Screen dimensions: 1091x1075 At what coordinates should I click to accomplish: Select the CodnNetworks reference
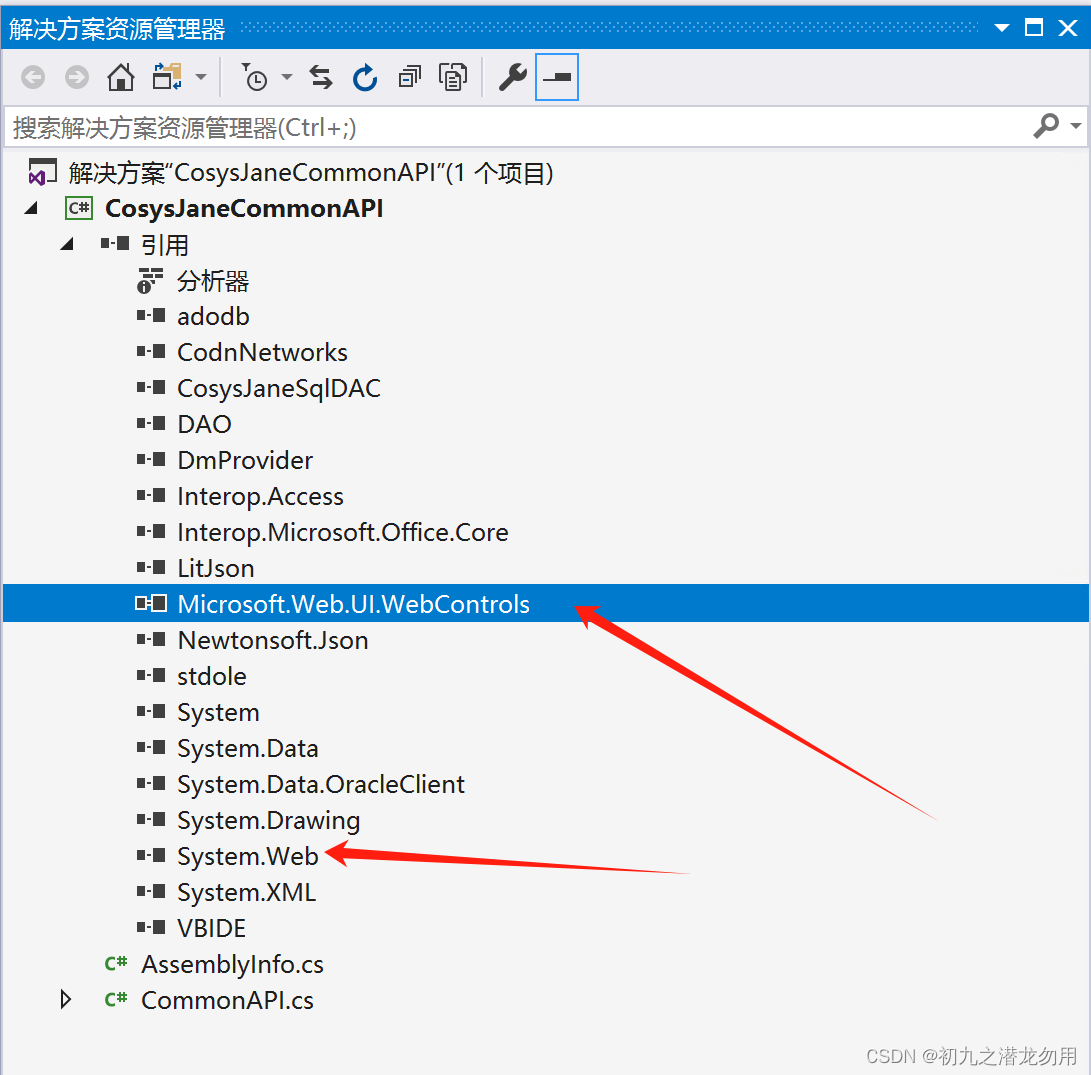pos(262,353)
